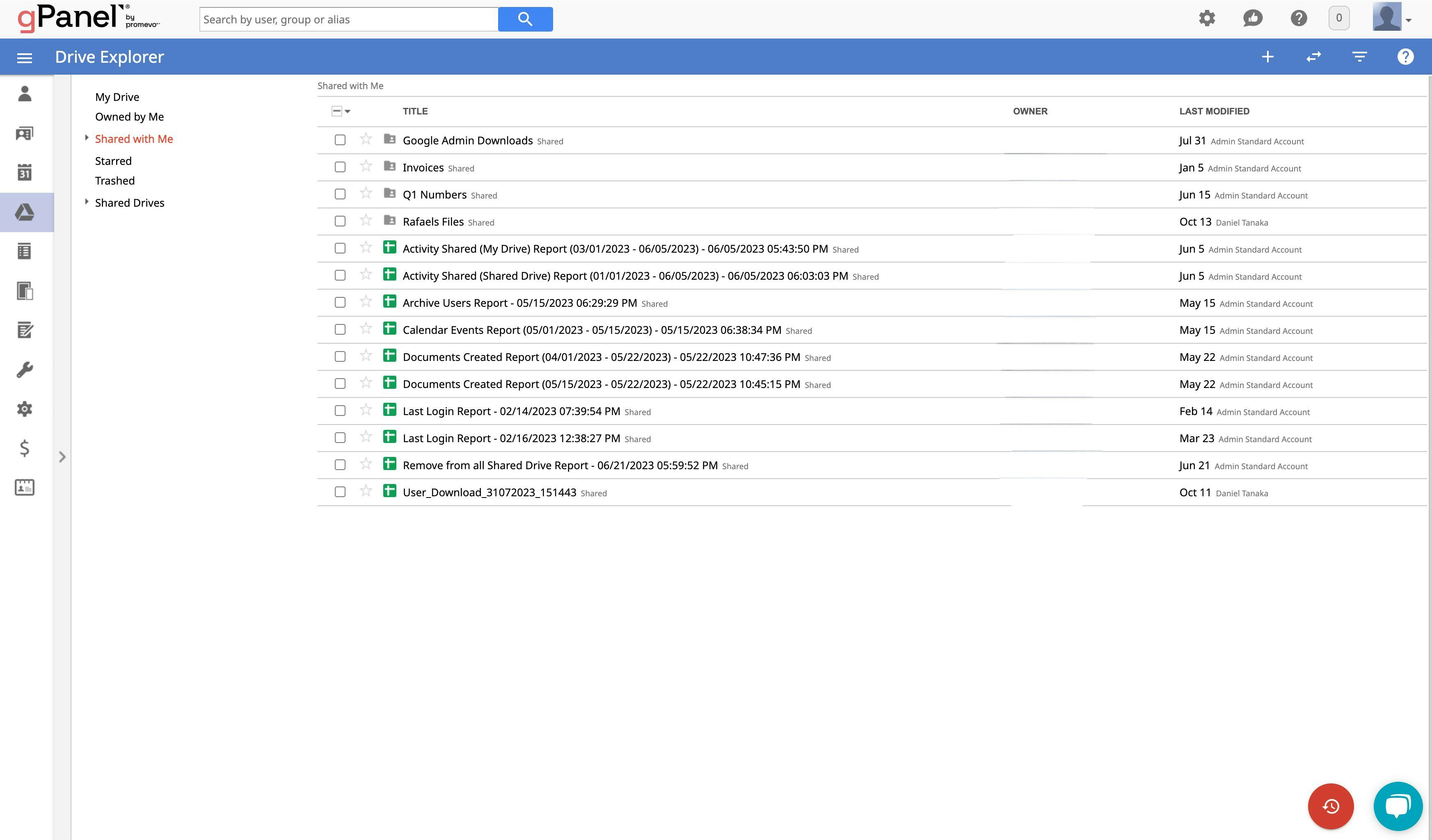Click the blue search magnifier button

point(524,19)
